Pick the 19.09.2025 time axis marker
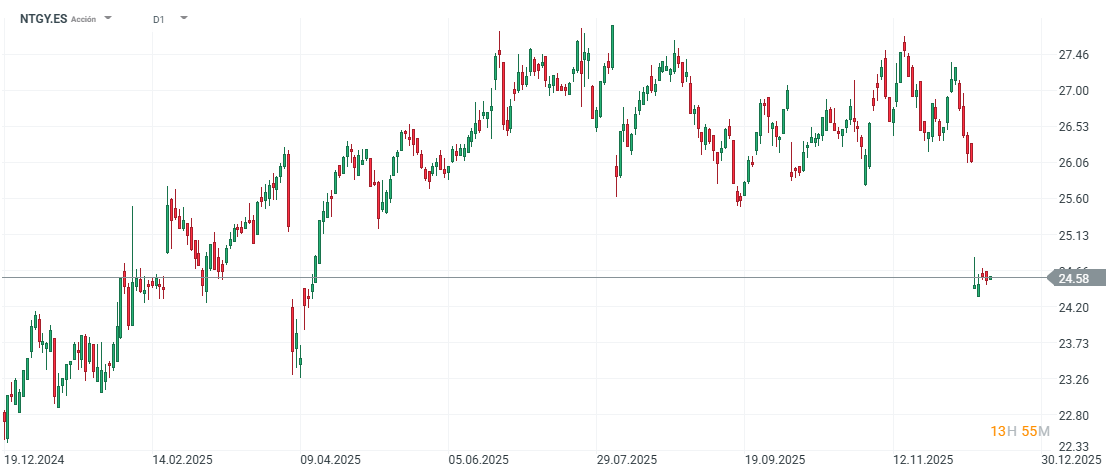The height and width of the screenshot is (476, 1119). tap(774, 460)
